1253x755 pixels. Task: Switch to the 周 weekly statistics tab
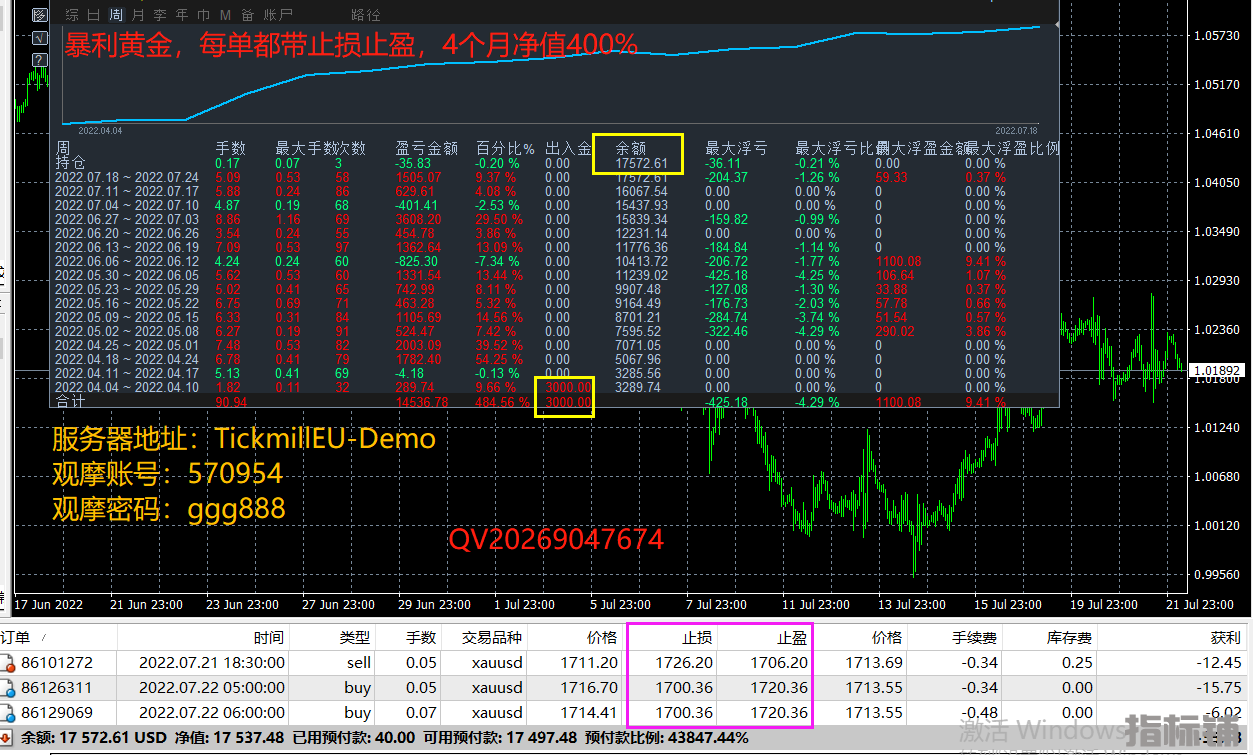(116, 15)
